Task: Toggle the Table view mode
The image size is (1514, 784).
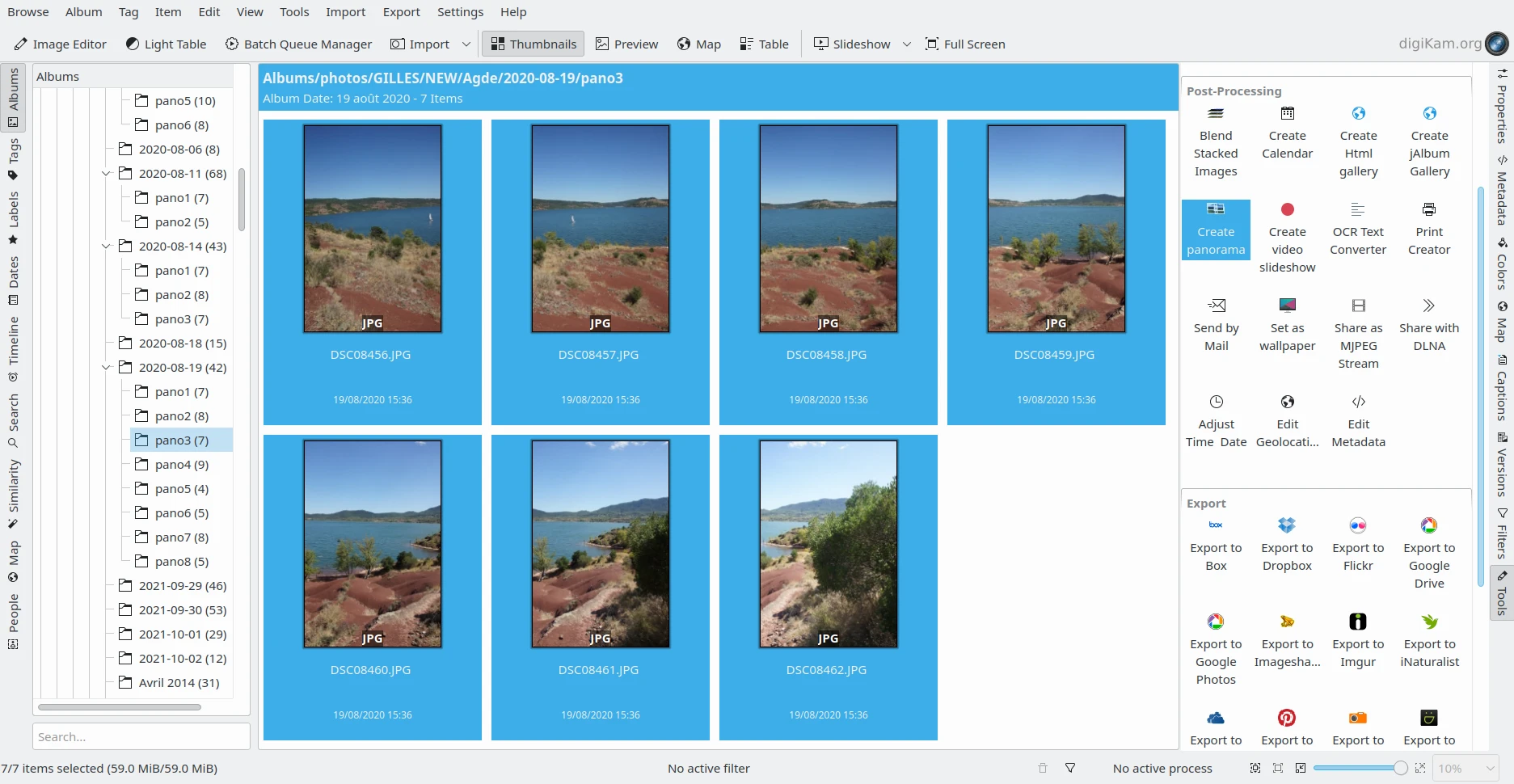Action: point(764,44)
